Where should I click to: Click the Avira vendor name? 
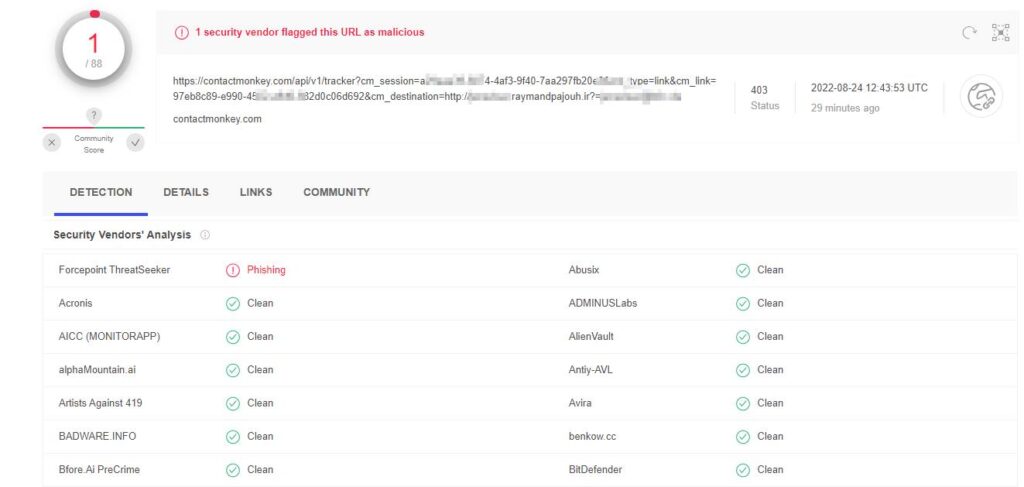click(x=580, y=403)
